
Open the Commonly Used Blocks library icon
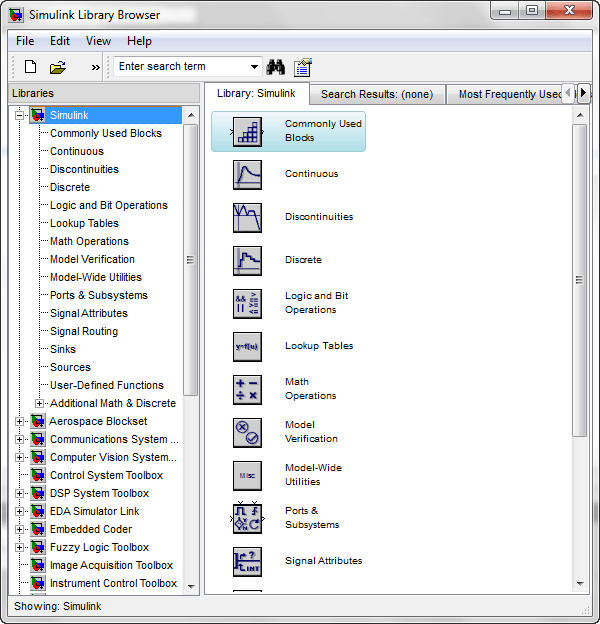tap(247, 132)
